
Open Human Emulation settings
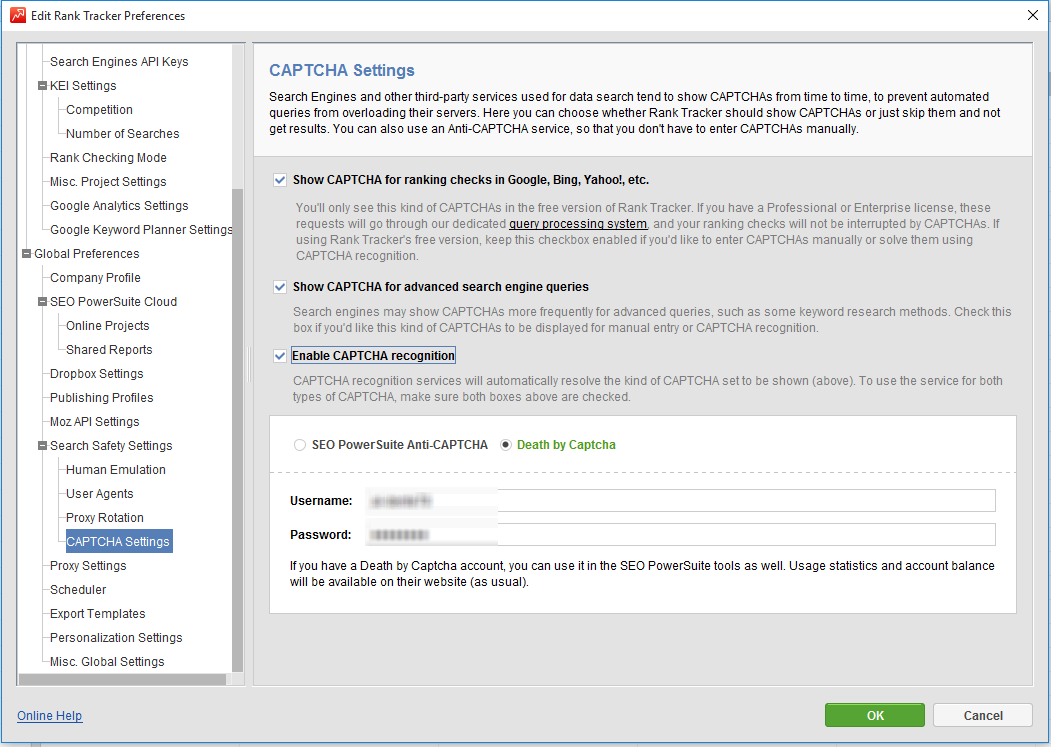point(115,470)
